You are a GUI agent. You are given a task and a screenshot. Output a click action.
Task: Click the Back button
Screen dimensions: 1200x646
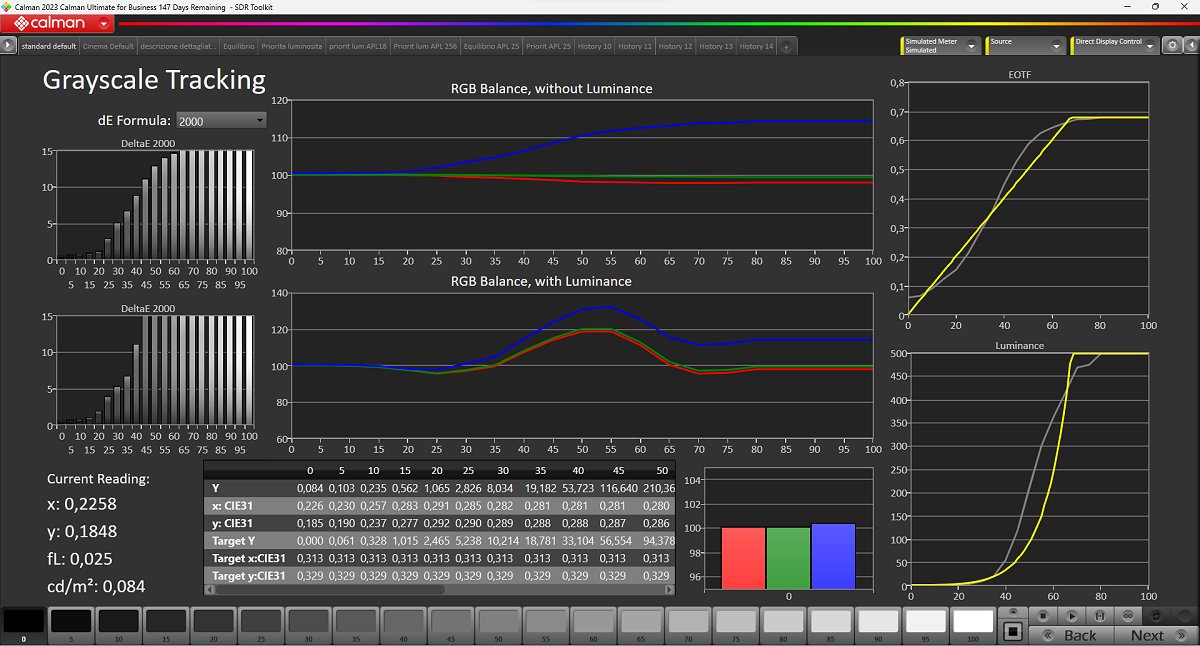pyautogui.click(x=1071, y=635)
